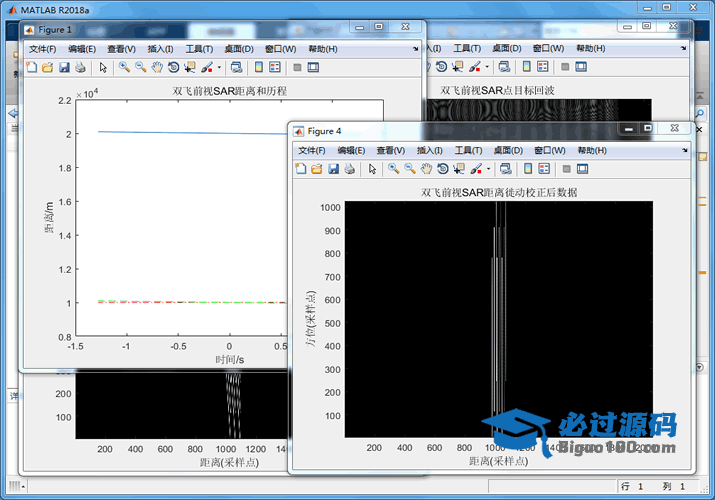
Task: Insert Colorbar icon in Figure 4 toolbar
Action: pos(528,169)
